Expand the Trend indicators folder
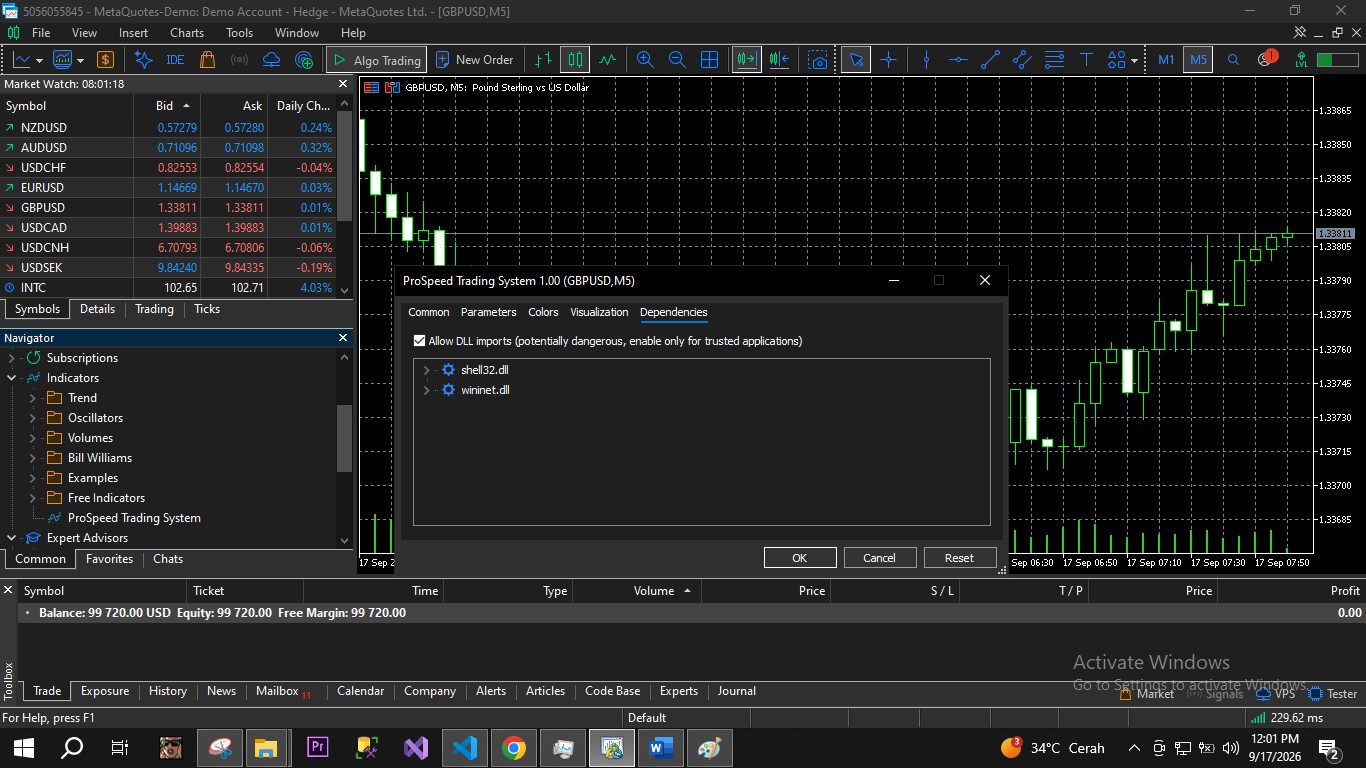Image resolution: width=1366 pixels, height=768 pixels. pos(33,398)
